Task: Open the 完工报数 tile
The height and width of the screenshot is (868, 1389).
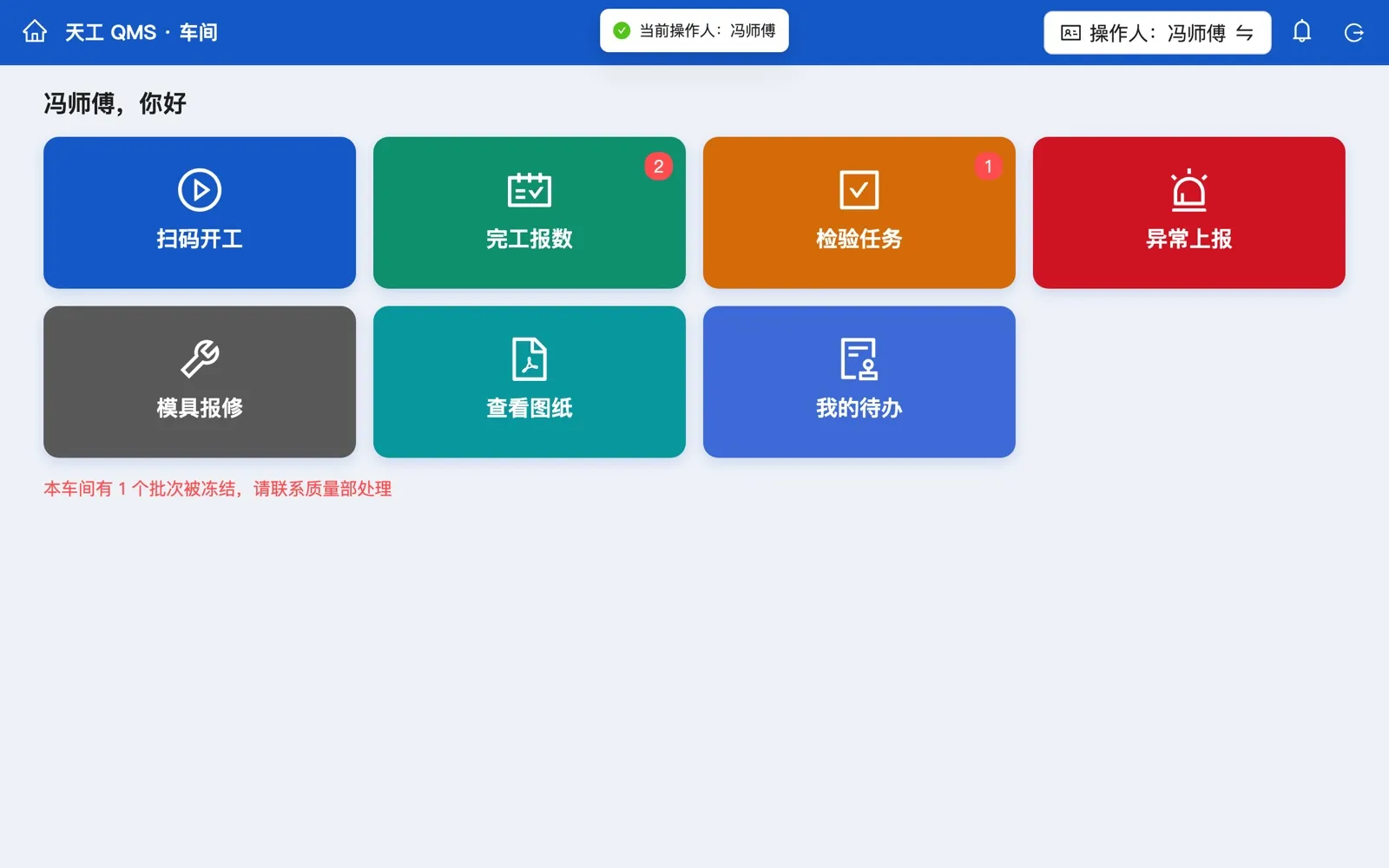Action: (x=530, y=213)
